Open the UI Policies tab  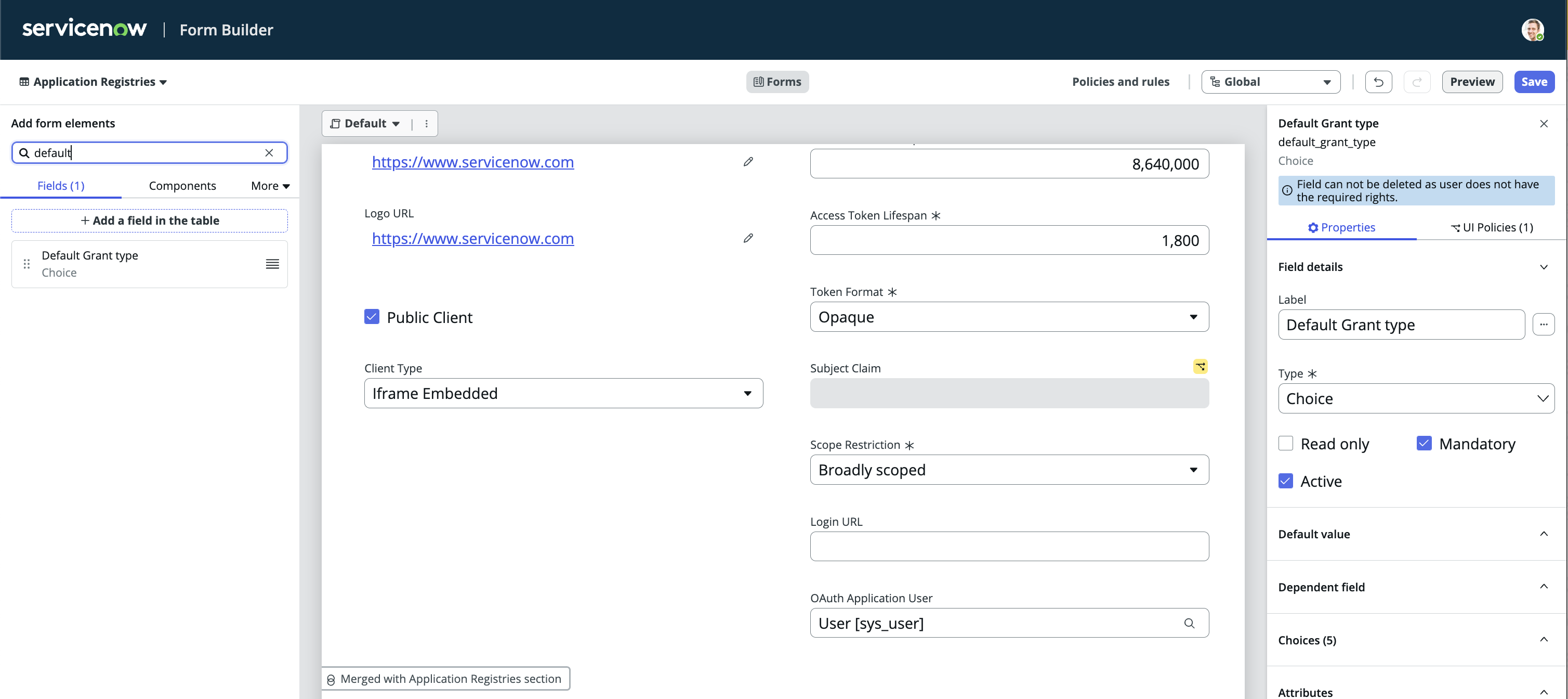[x=1492, y=227]
